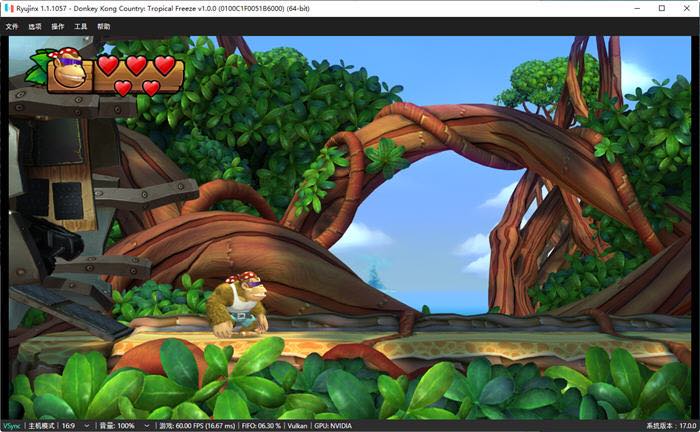The height and width of the screenshot is (432, 700).
Task: Click the FIFO percentage readout
Action: [265, 425]
